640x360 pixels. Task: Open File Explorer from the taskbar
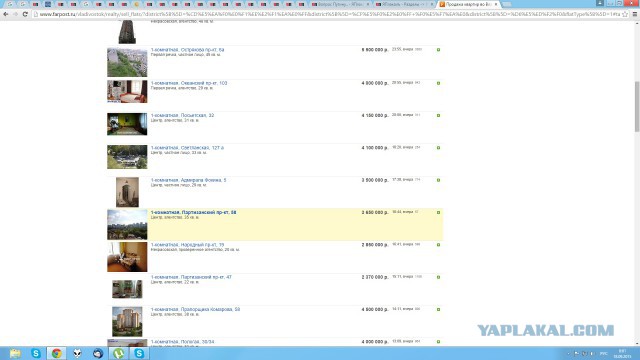coord(15,353)
